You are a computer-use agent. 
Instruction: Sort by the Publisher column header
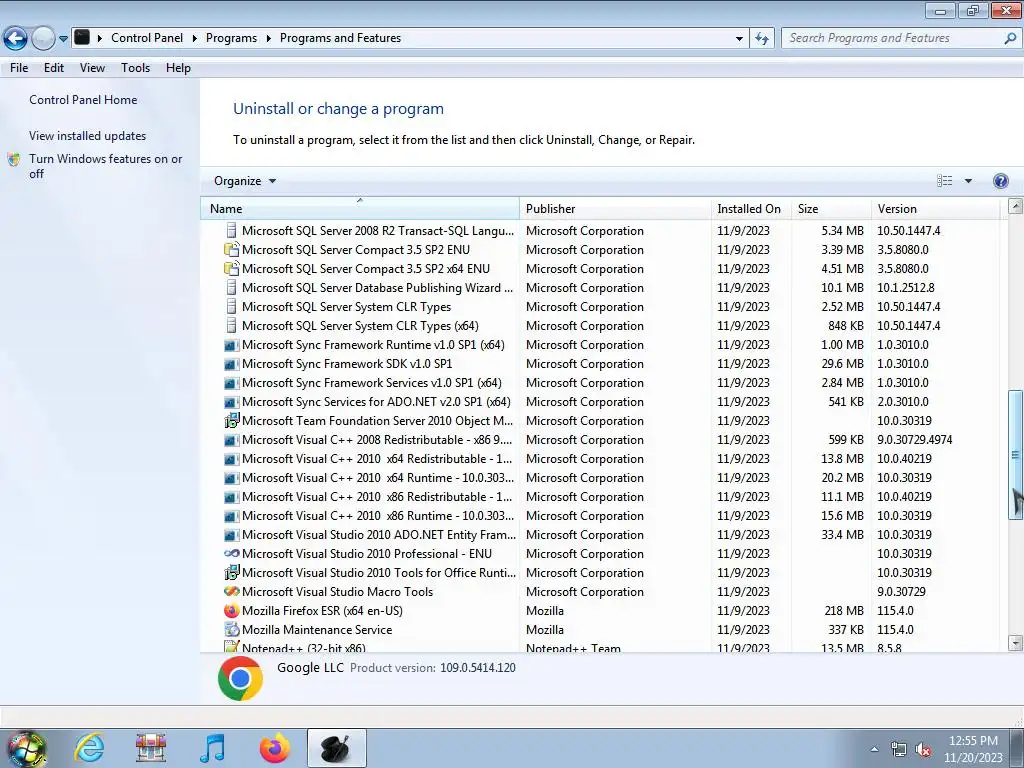point(615,209)
